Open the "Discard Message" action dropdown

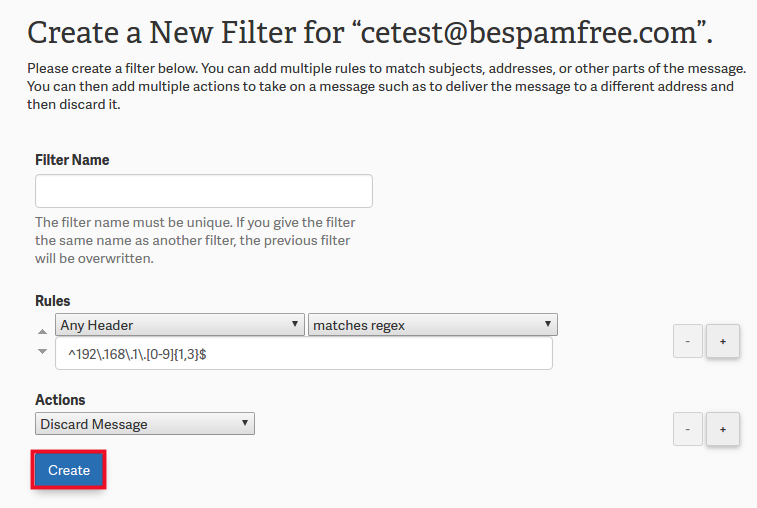click(145, 424)
